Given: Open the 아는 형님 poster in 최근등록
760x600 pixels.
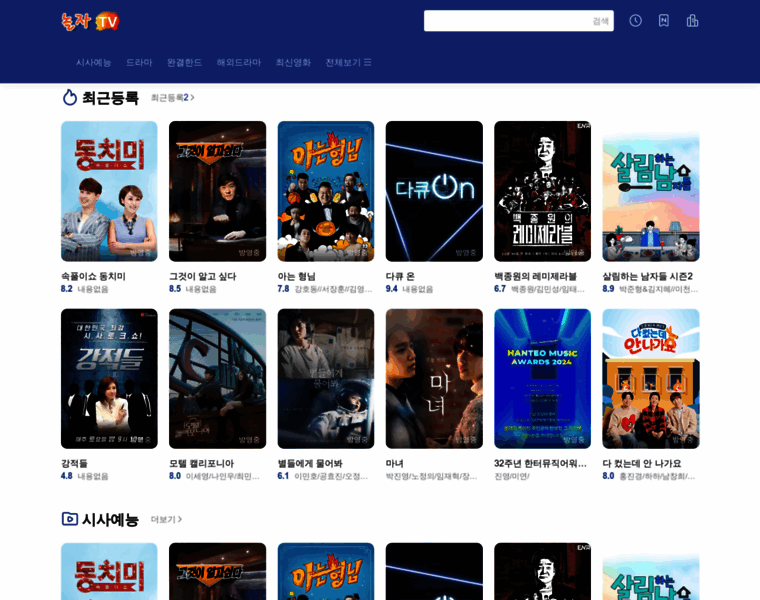Looking at the screenshot, I should pyautogui.click(x=326, y=191).
